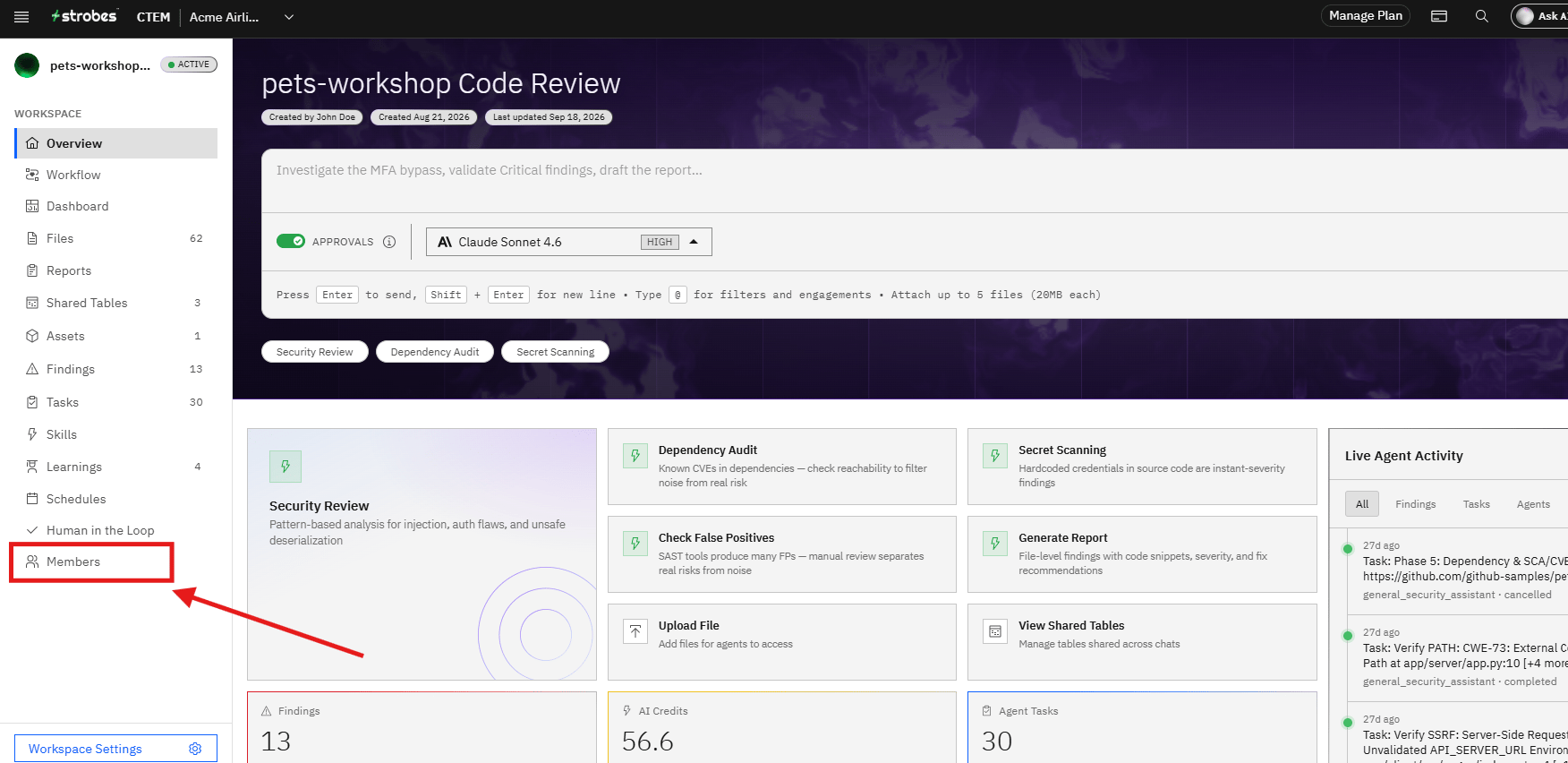Screen dimensions: 1568x763
Task: Click the pets-workshop project avatar
Action: 27,65
